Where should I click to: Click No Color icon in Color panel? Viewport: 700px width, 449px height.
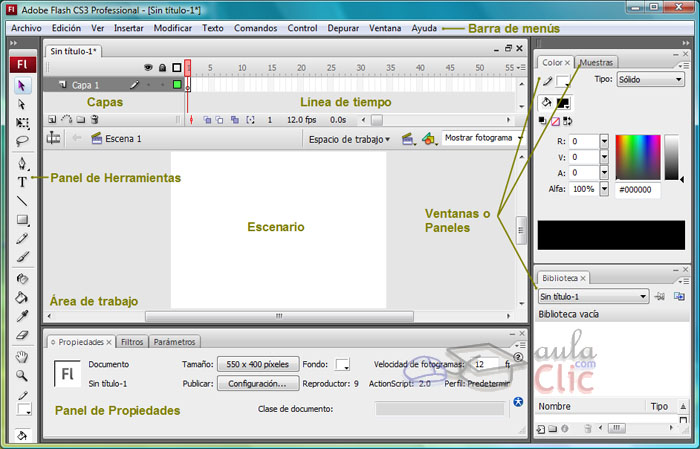(555, 121)
